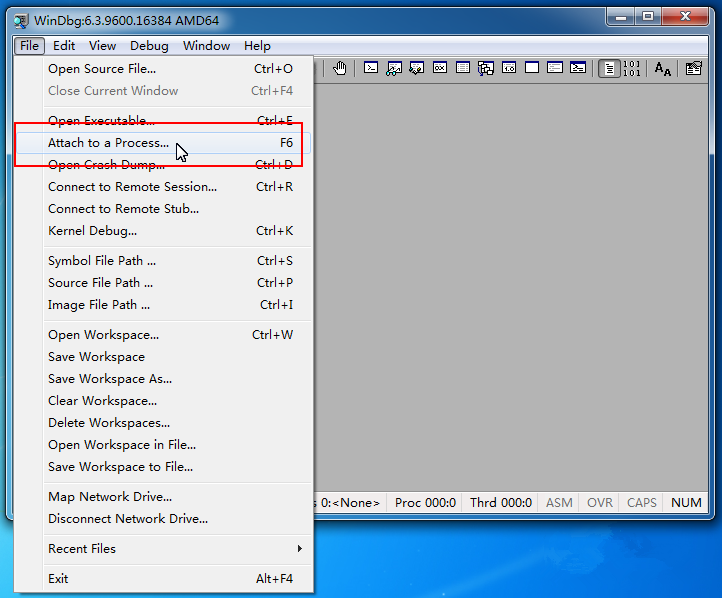
Task: Click the Thrd 000:0 status bar entry
Action: coord(501,503)
